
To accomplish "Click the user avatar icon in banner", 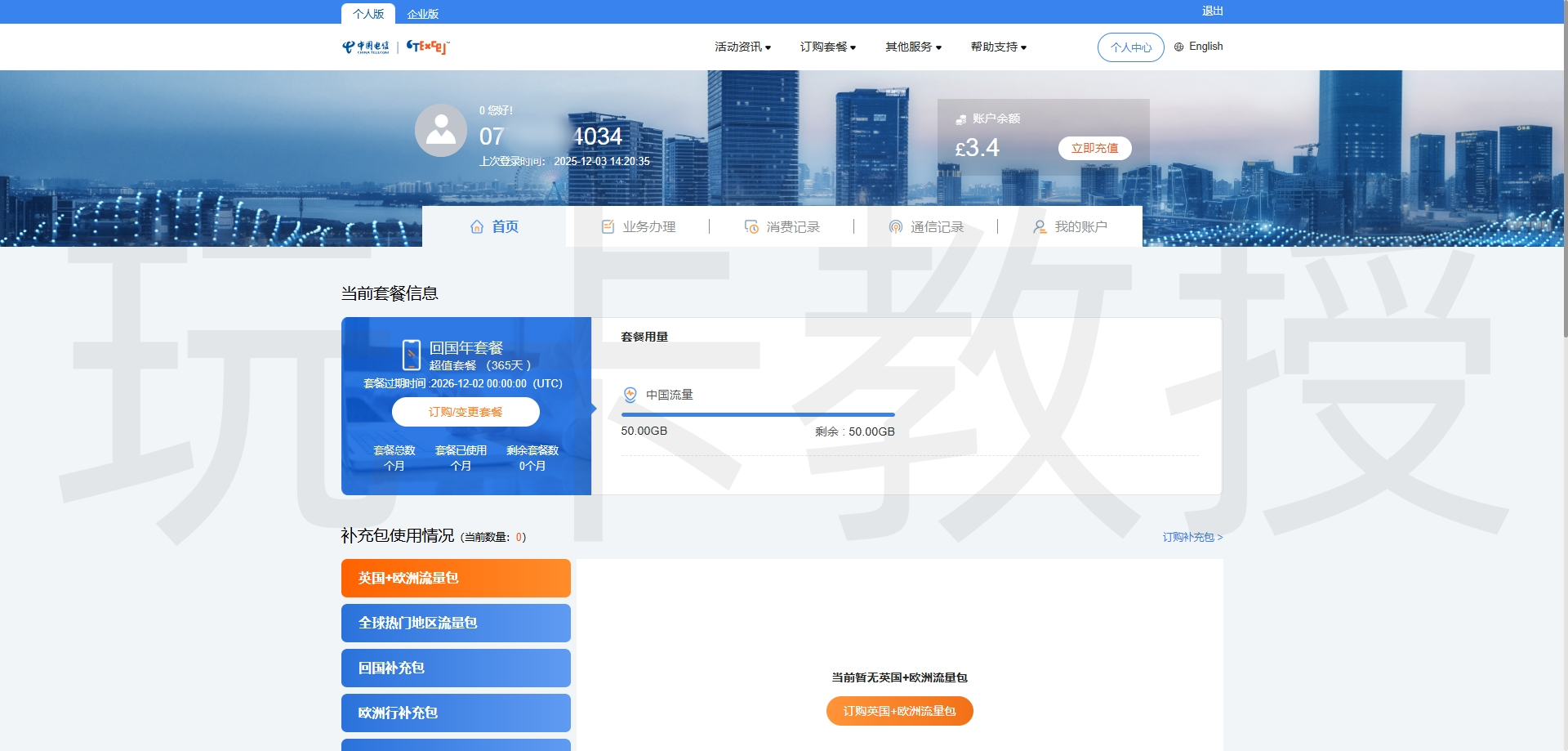I will click(x=440, y=130).
